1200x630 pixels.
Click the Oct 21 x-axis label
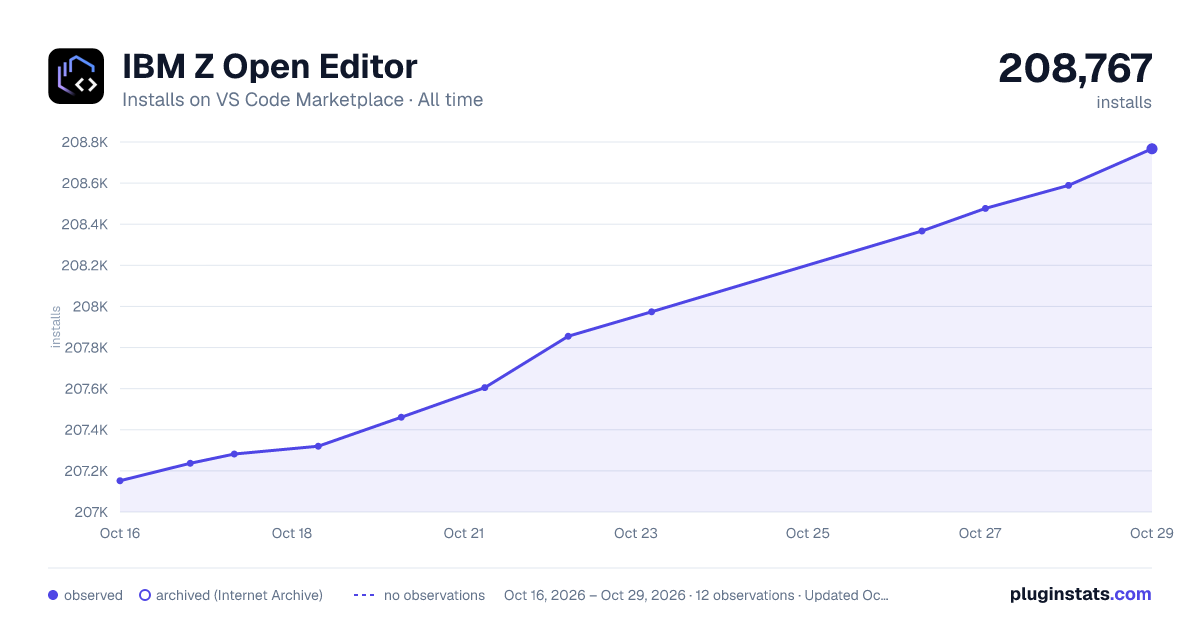click(464, 533)
